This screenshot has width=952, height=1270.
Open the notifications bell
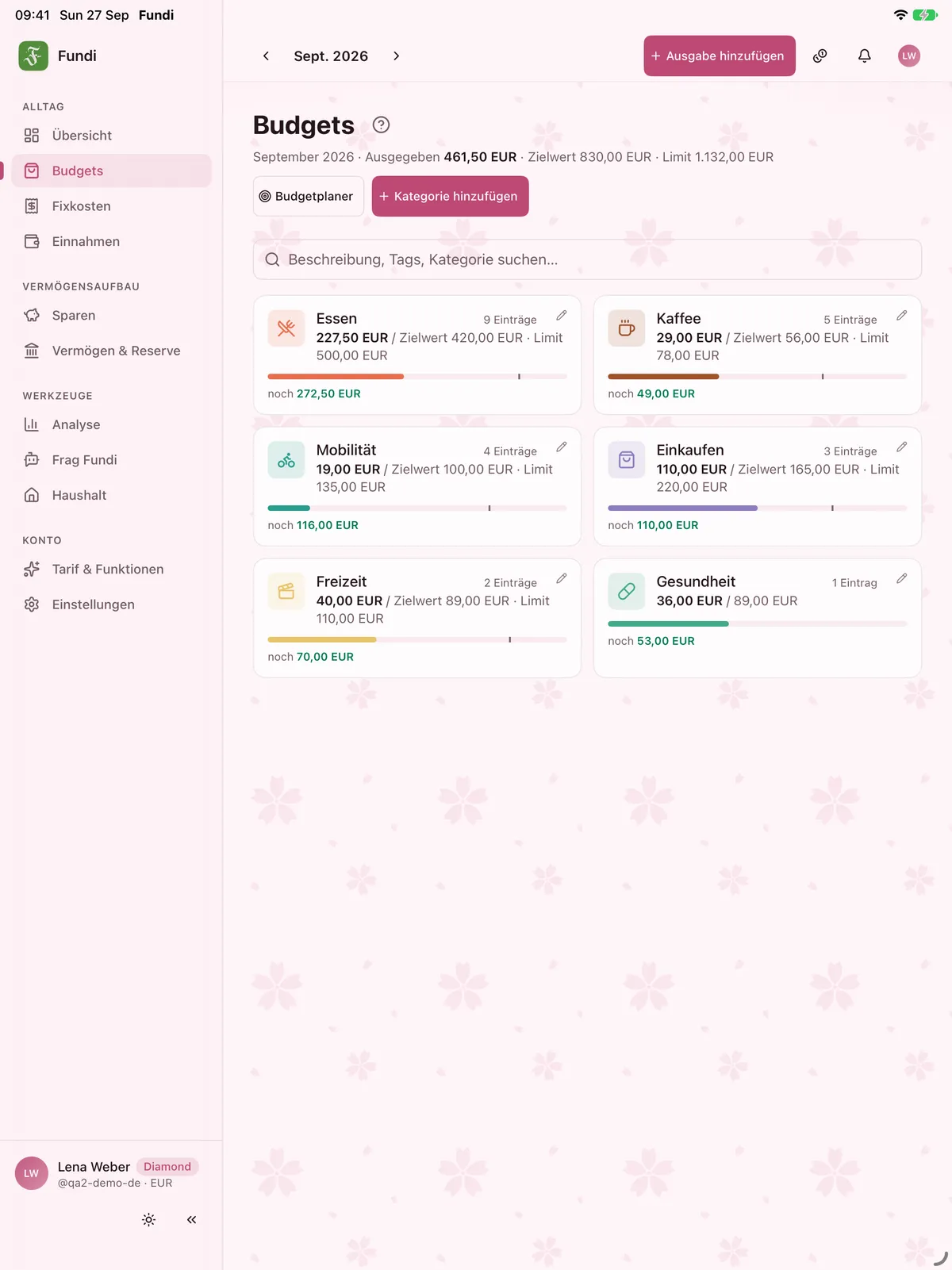coord(865,56)
